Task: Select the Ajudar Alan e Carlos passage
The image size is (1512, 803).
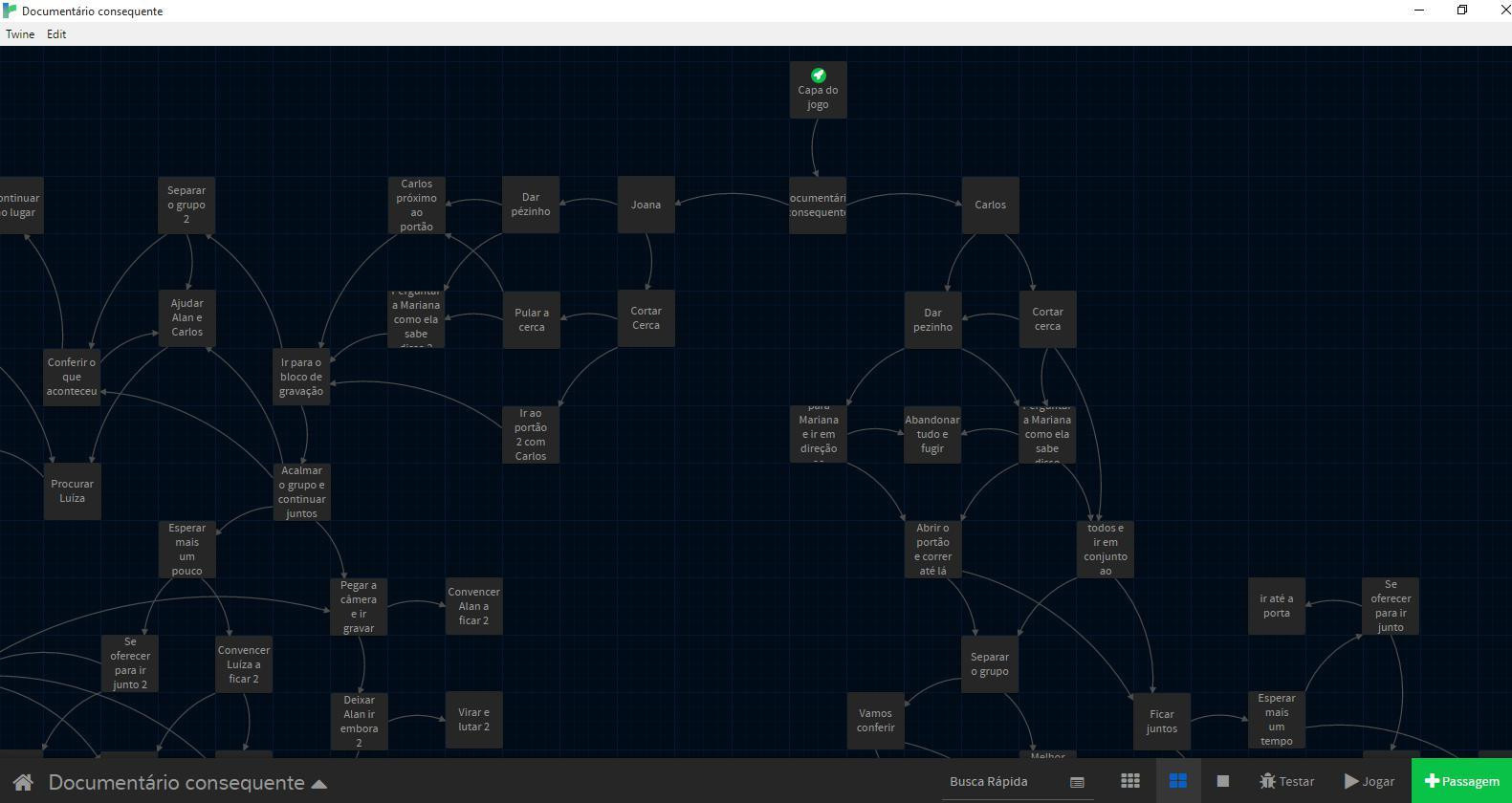Action: [186, 319]
